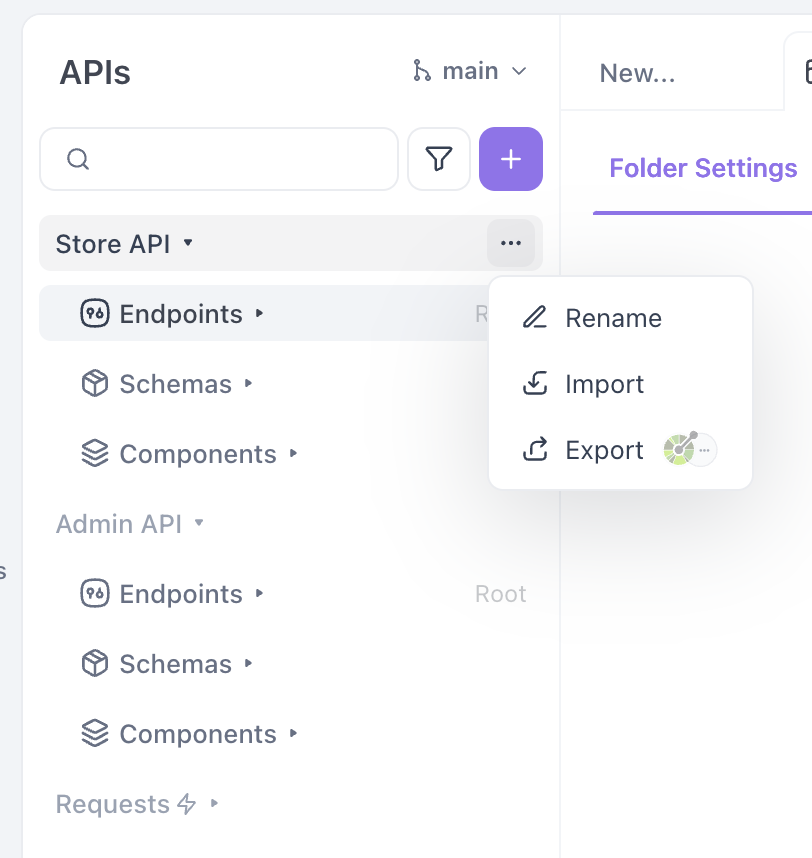Click the Store API Schemas cube icon
Image resolution: width=812 pixels, height=858 pixels.
(x=95, y=383)
